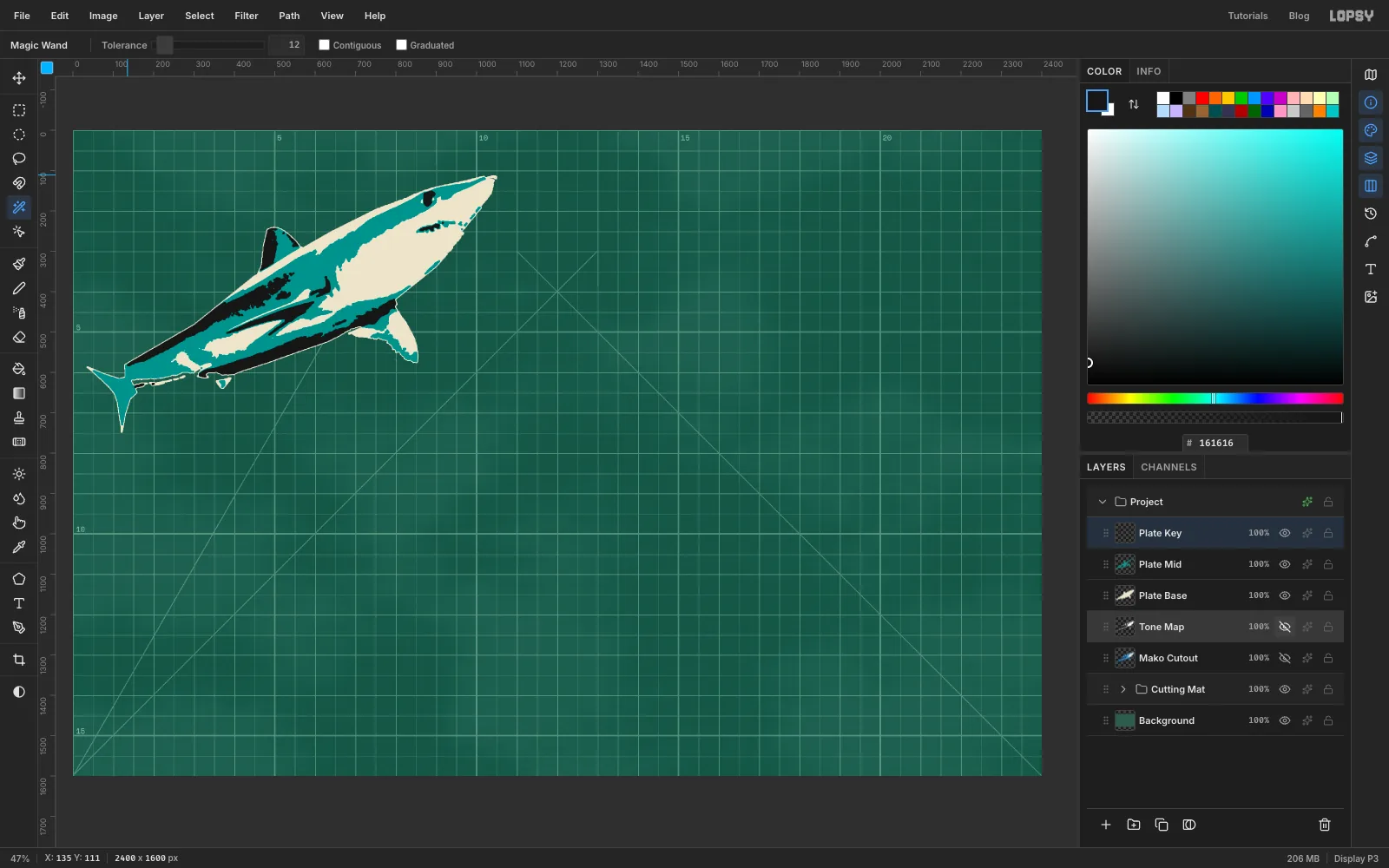Show the Mako Cutout layer
The image size is (1389, 868).
click(x=1285, y=658)
